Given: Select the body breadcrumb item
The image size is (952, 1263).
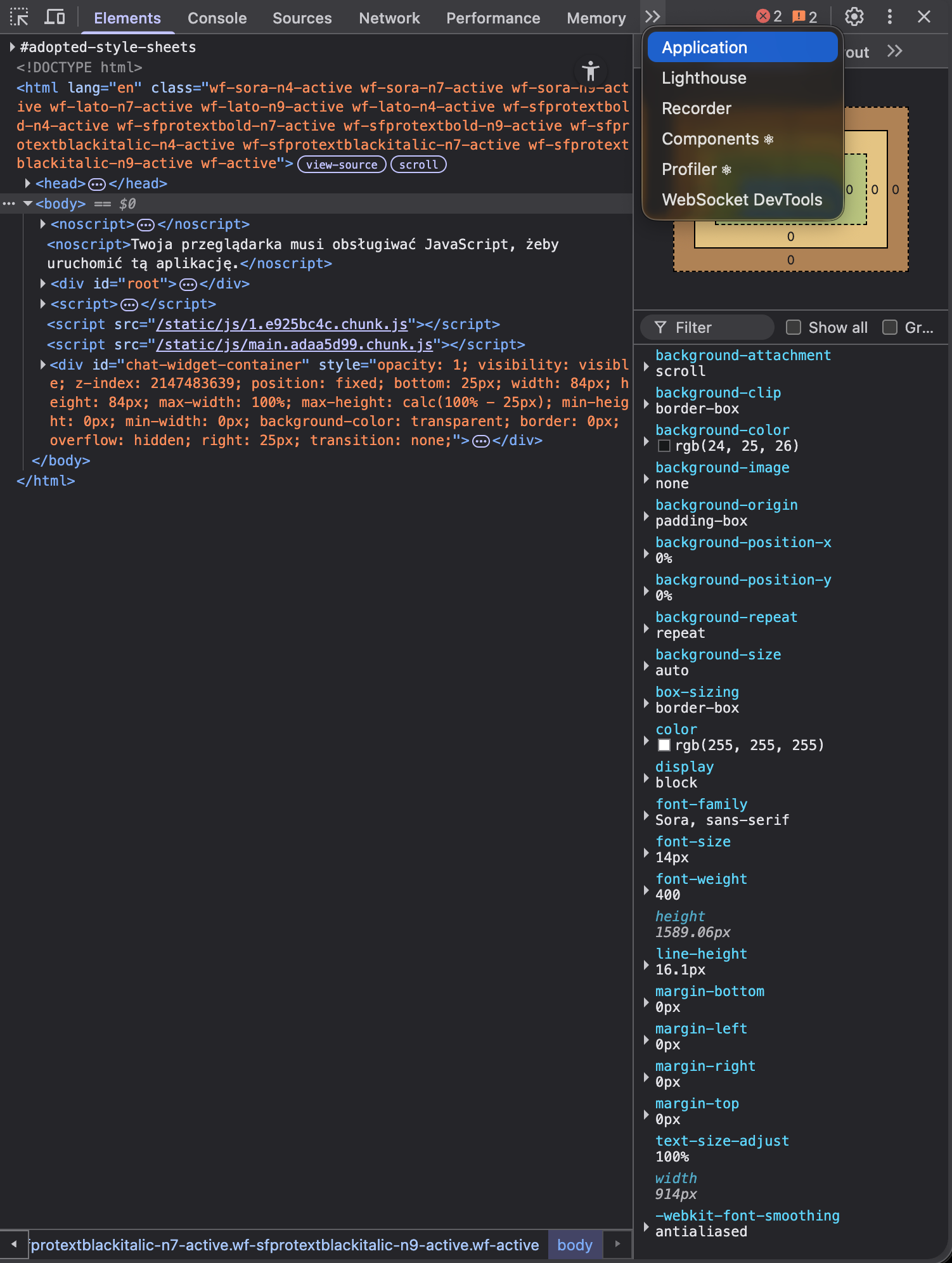Looking at the screenshot, I should pyautogui.click(x=575, y=1245).
